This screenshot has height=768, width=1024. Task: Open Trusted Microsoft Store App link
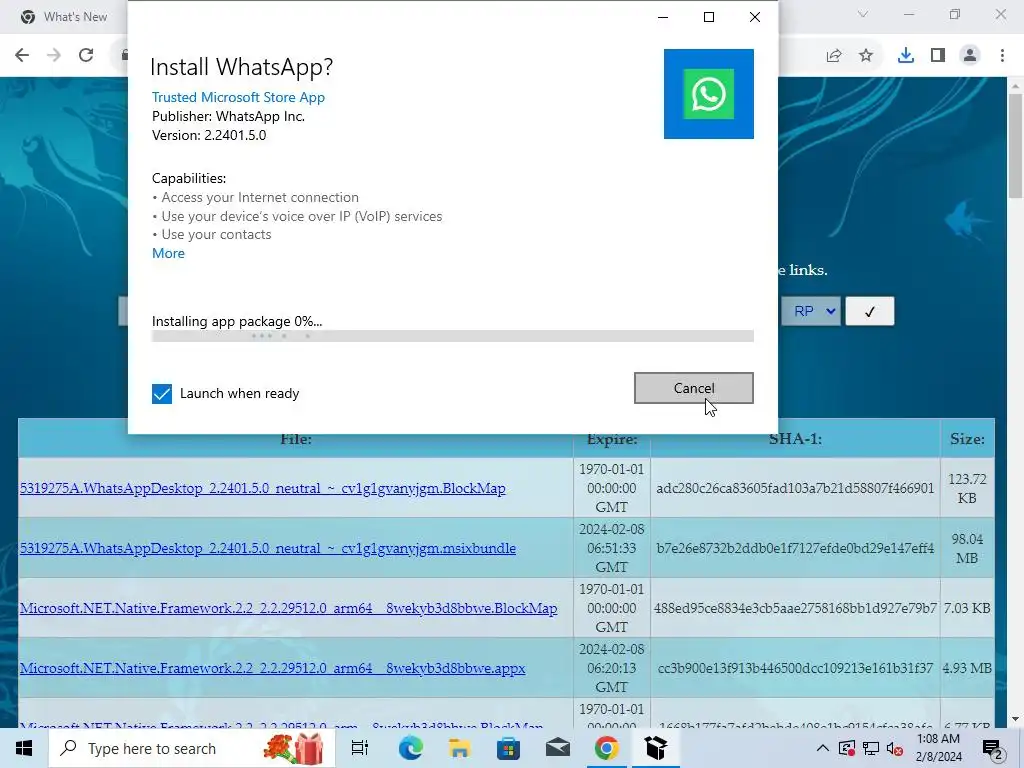click(x=238, y=97)
